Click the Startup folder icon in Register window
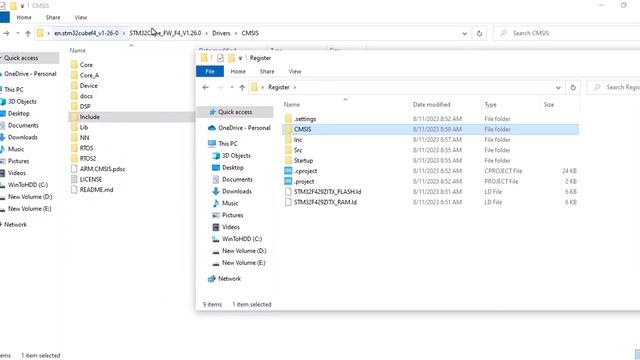The height and width of the screenshot is (360, 640). point(288,160)
